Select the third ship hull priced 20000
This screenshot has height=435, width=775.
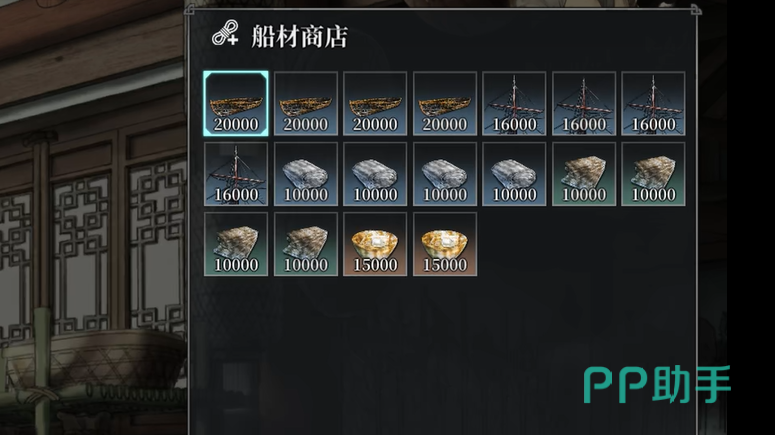click(x=375, y=103)
